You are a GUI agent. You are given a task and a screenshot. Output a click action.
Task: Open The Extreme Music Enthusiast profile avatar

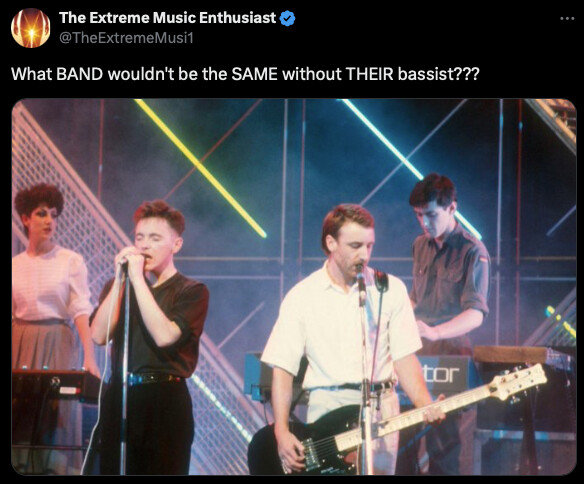(x=31, y=28)
